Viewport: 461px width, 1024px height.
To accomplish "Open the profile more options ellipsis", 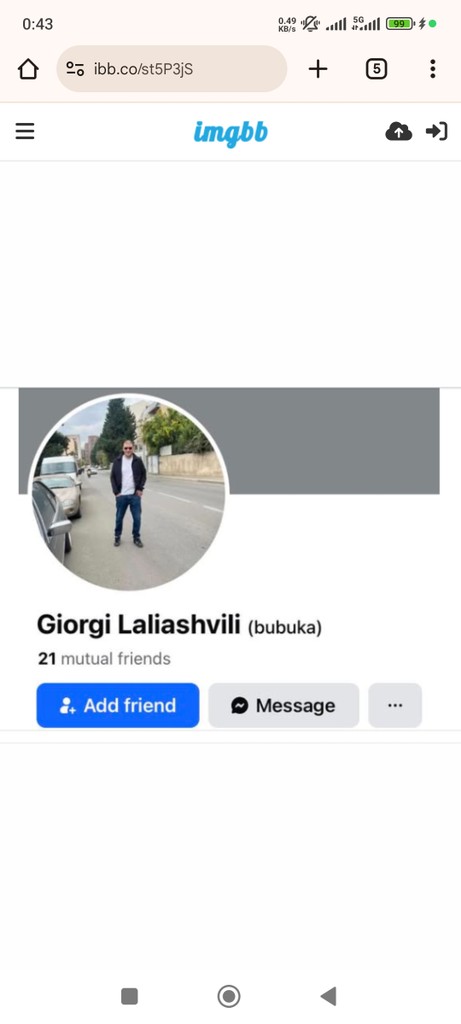I will (x=395, y=705).
